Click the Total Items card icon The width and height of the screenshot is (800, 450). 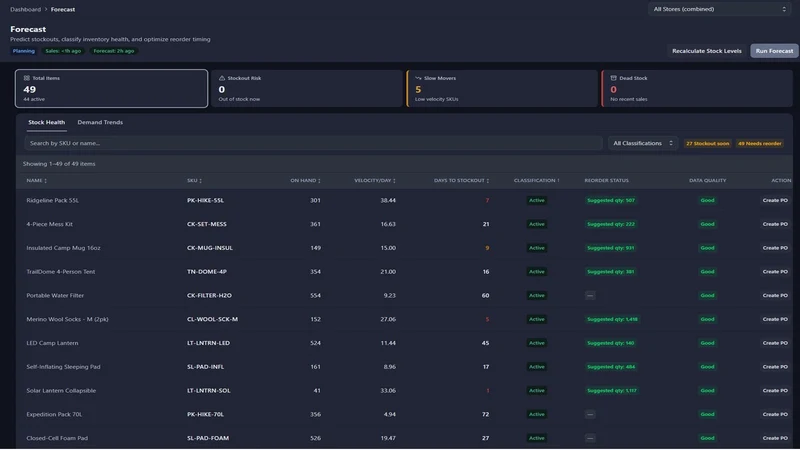pos(27,78)
